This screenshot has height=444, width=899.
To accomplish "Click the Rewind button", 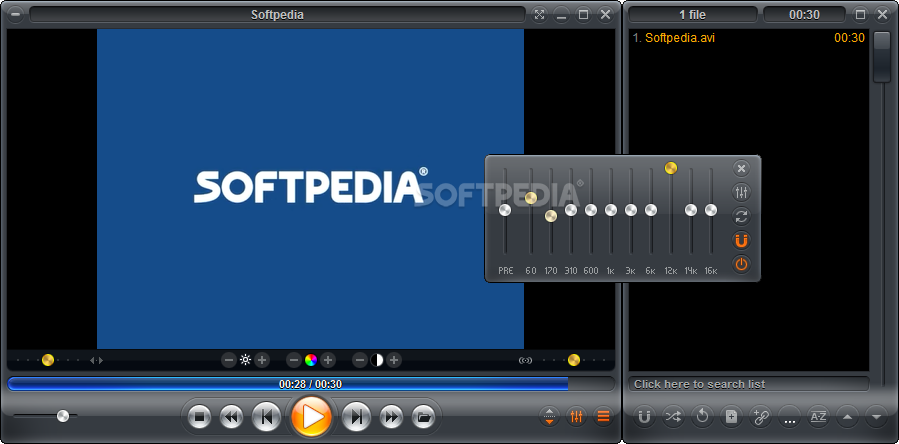I will click(231, 417).
